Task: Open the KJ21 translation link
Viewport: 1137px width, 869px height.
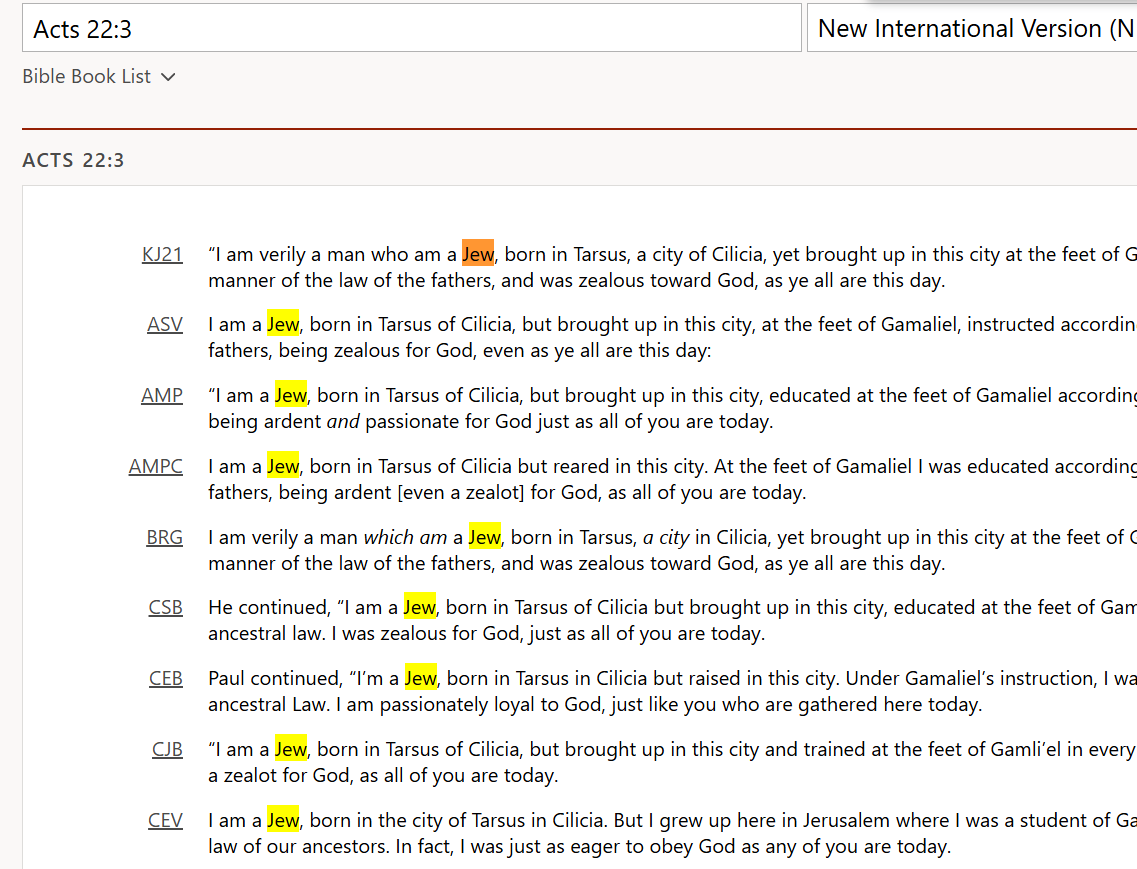Action: tap(162, 255)
